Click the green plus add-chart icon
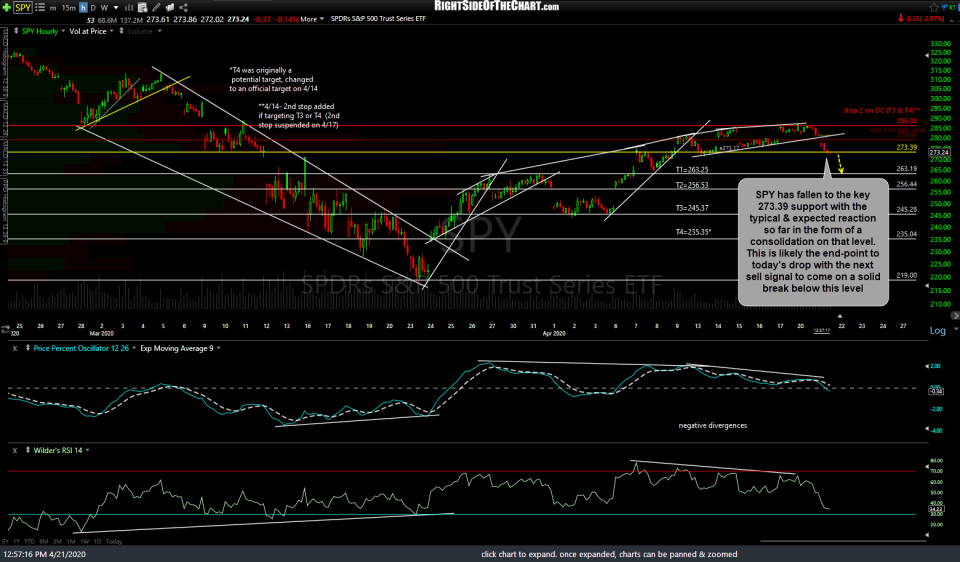This screenshot has width=960, height=562. coord(7,7)
